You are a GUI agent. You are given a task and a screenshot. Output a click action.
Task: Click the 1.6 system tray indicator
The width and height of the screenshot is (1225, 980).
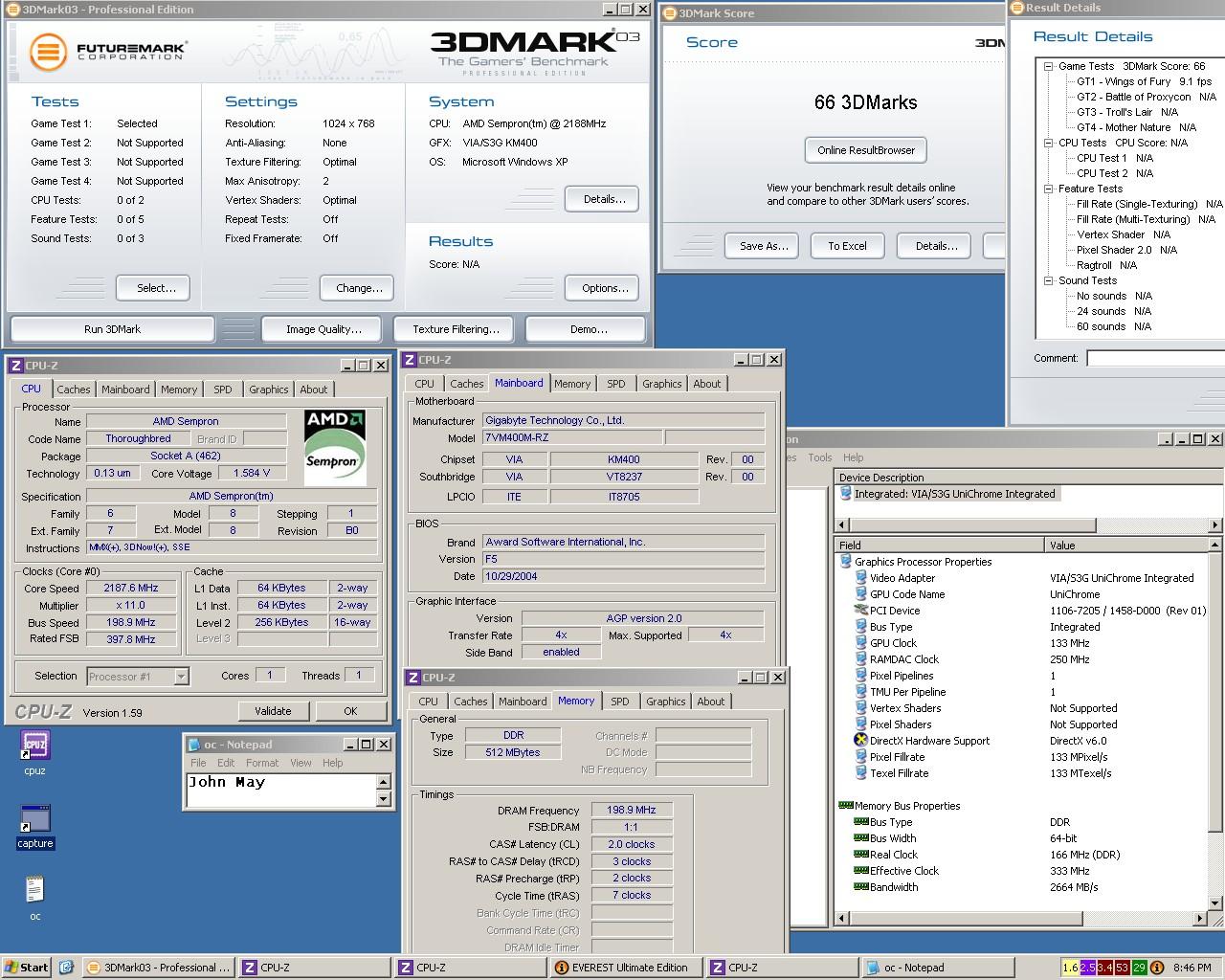pos(1070,968)
